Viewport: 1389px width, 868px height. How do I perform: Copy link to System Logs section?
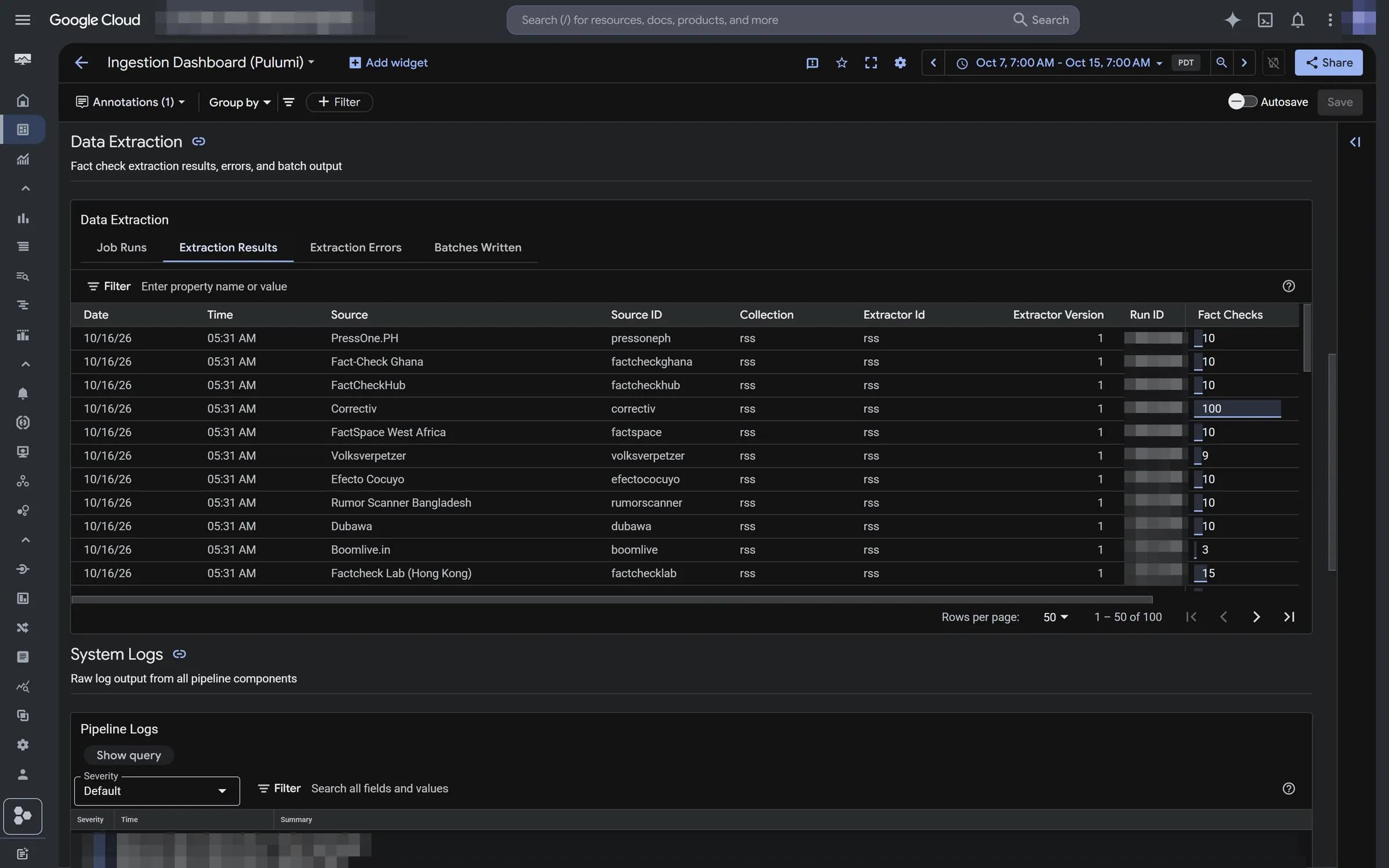click(179, 654)
